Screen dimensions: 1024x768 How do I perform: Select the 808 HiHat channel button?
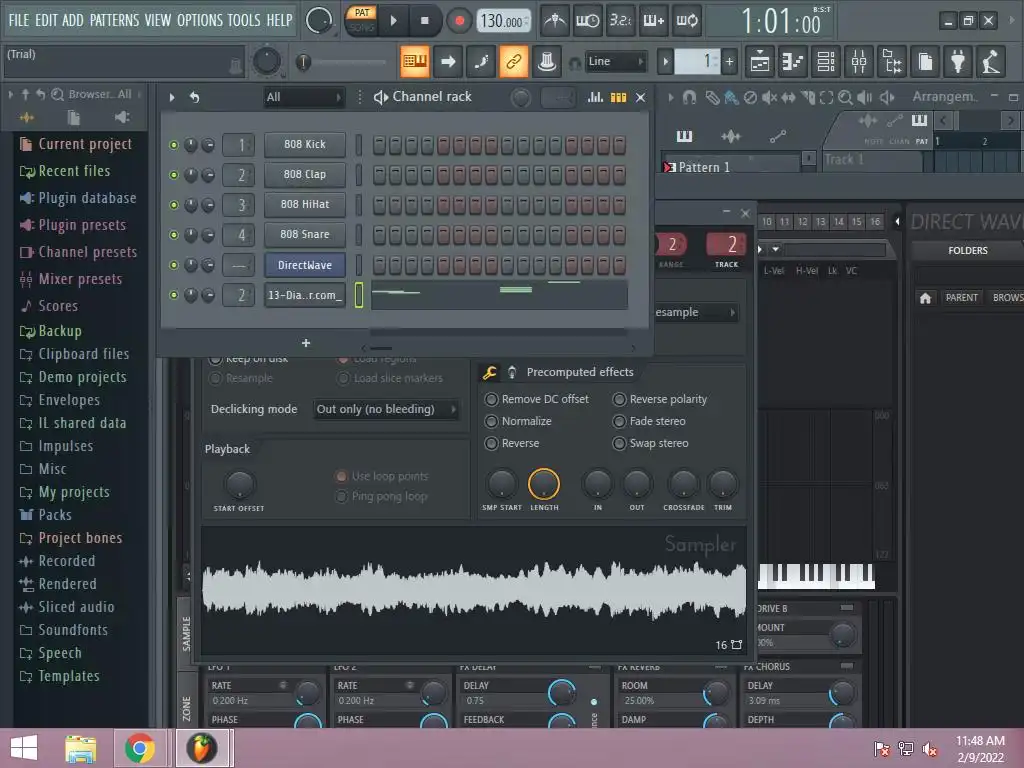[x=305, y=204]
